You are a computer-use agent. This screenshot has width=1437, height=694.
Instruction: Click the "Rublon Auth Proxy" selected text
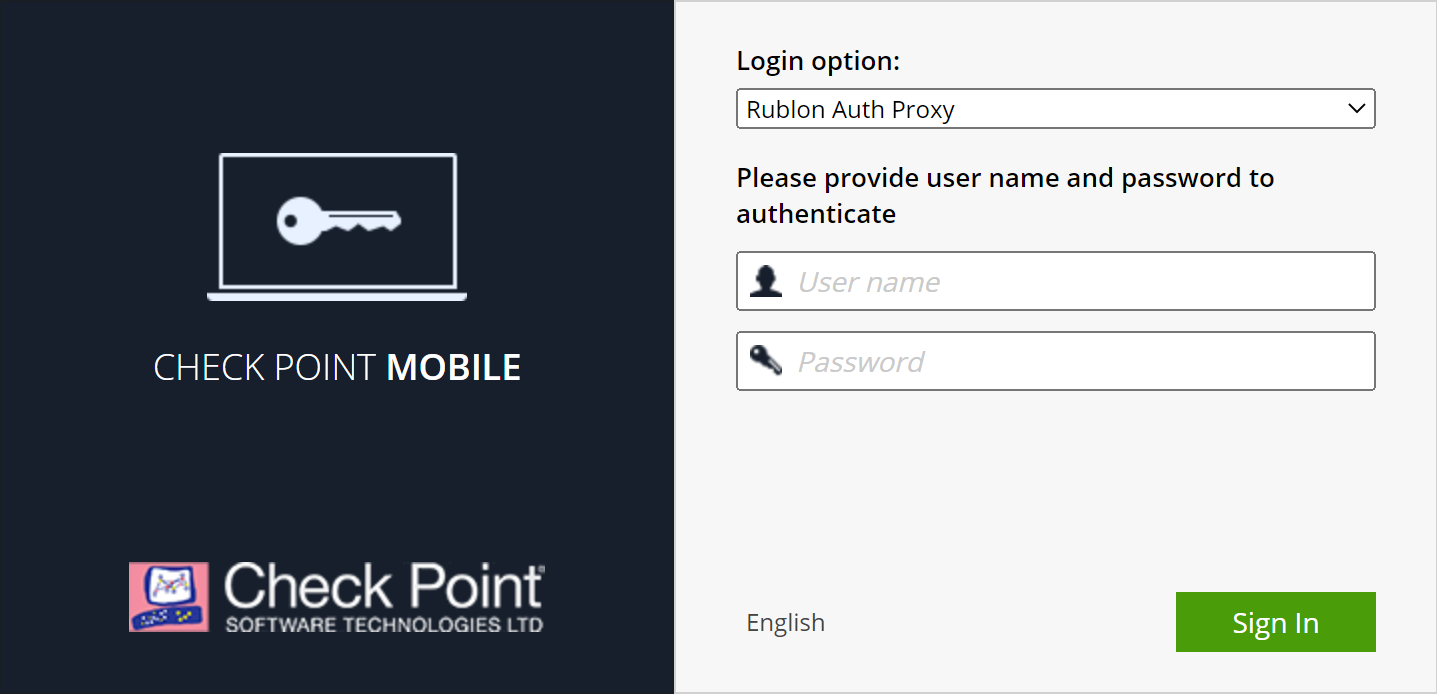coord(850,109)
